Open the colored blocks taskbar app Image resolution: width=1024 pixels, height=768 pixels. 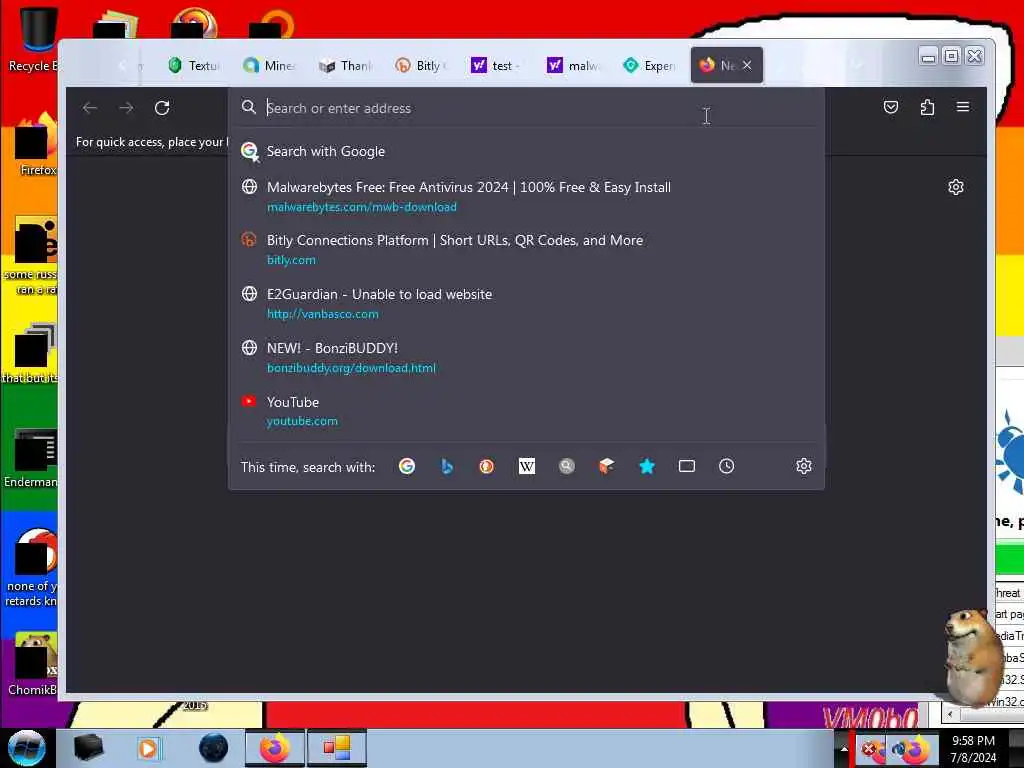[337, 748]
